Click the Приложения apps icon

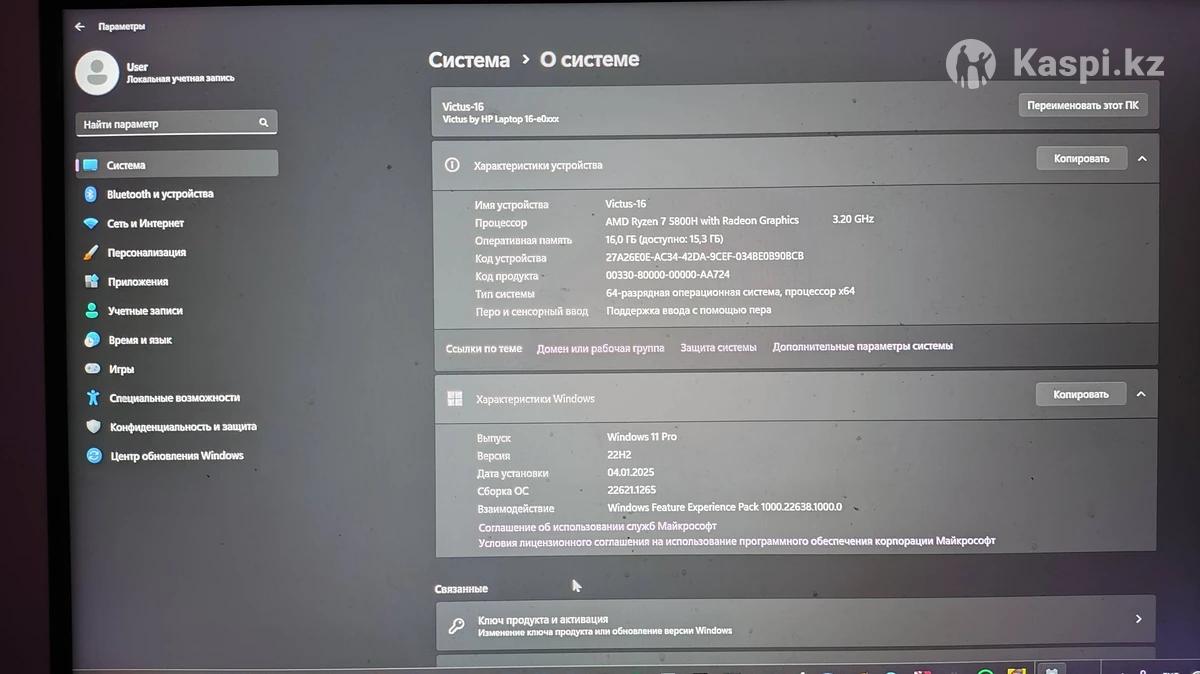91,282
